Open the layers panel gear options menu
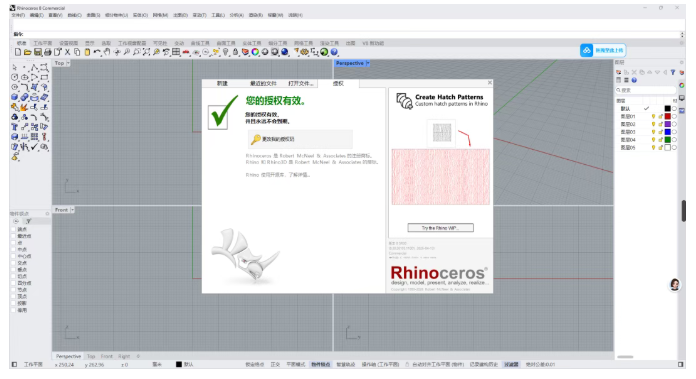Viewport: 696px width, 379px height. (682, 63)
